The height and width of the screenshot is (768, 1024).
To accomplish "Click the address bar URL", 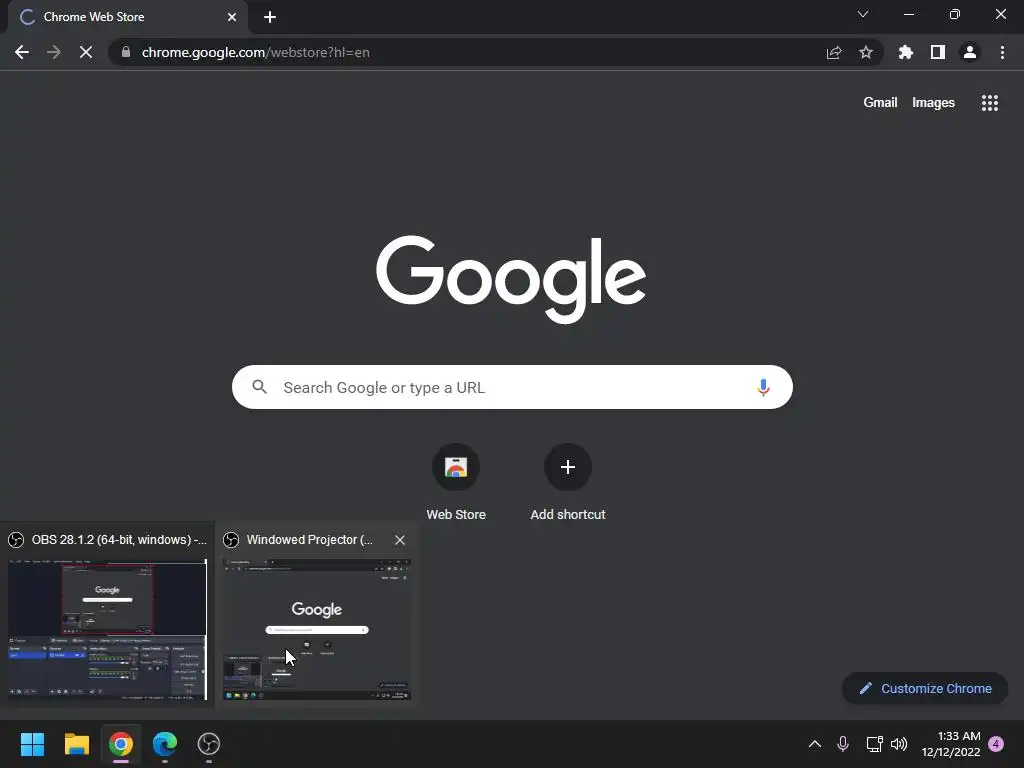I will click(x=255, y=52).
